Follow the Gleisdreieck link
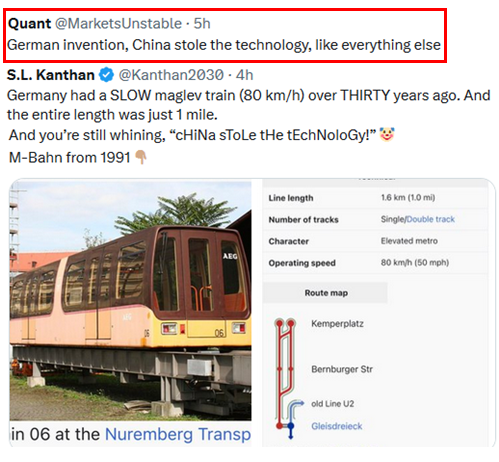 337,426
